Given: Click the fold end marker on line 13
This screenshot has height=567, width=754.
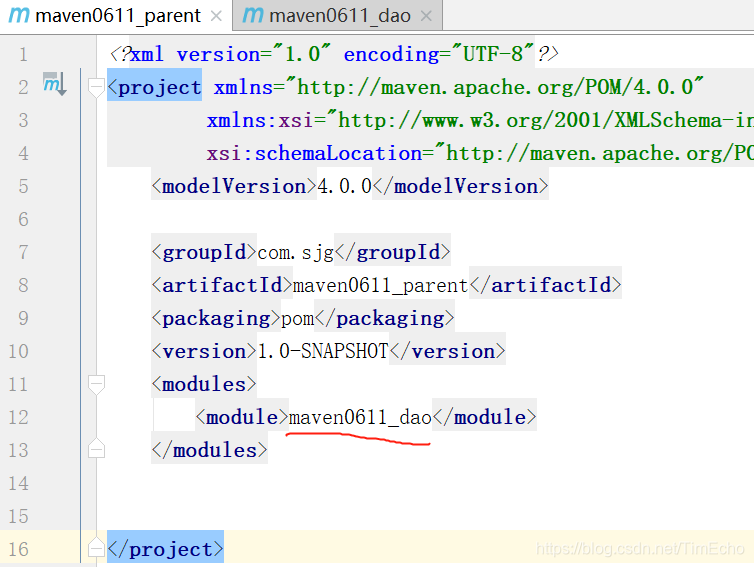Looking at the screenshot, I should 97,448.
